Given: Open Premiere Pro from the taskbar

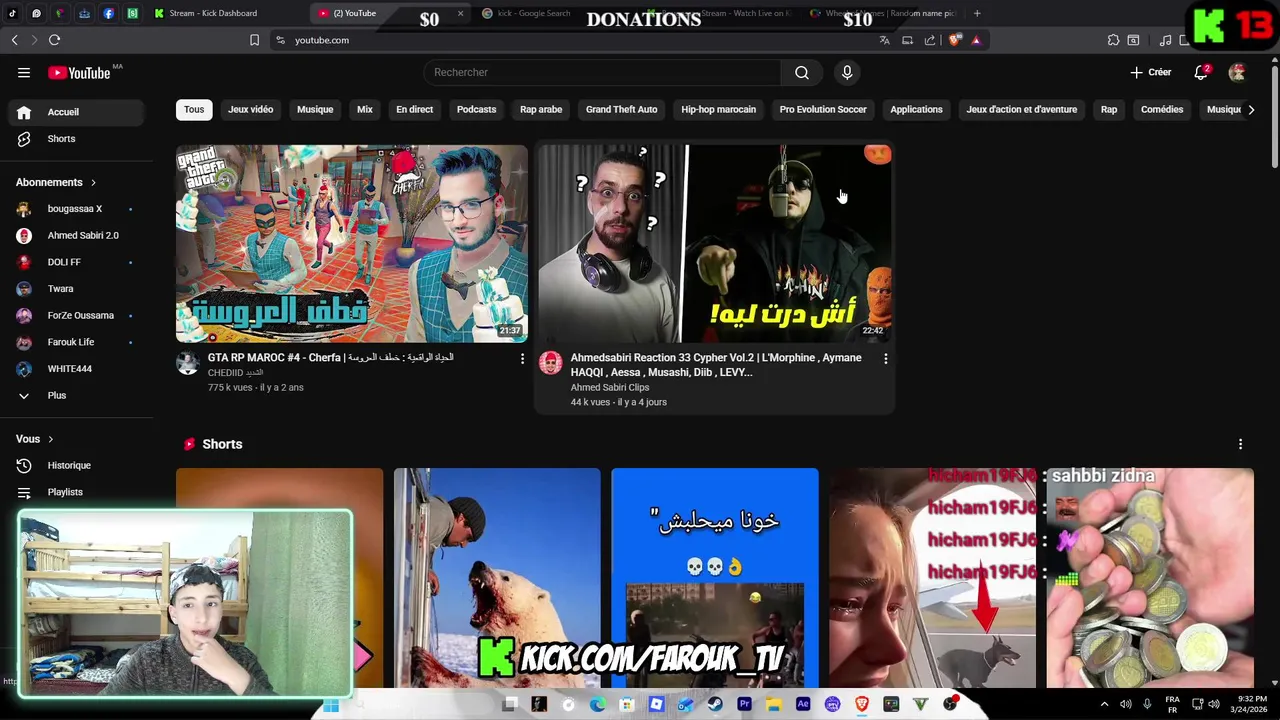Looking at the screenshot, I should pos(744,704).
